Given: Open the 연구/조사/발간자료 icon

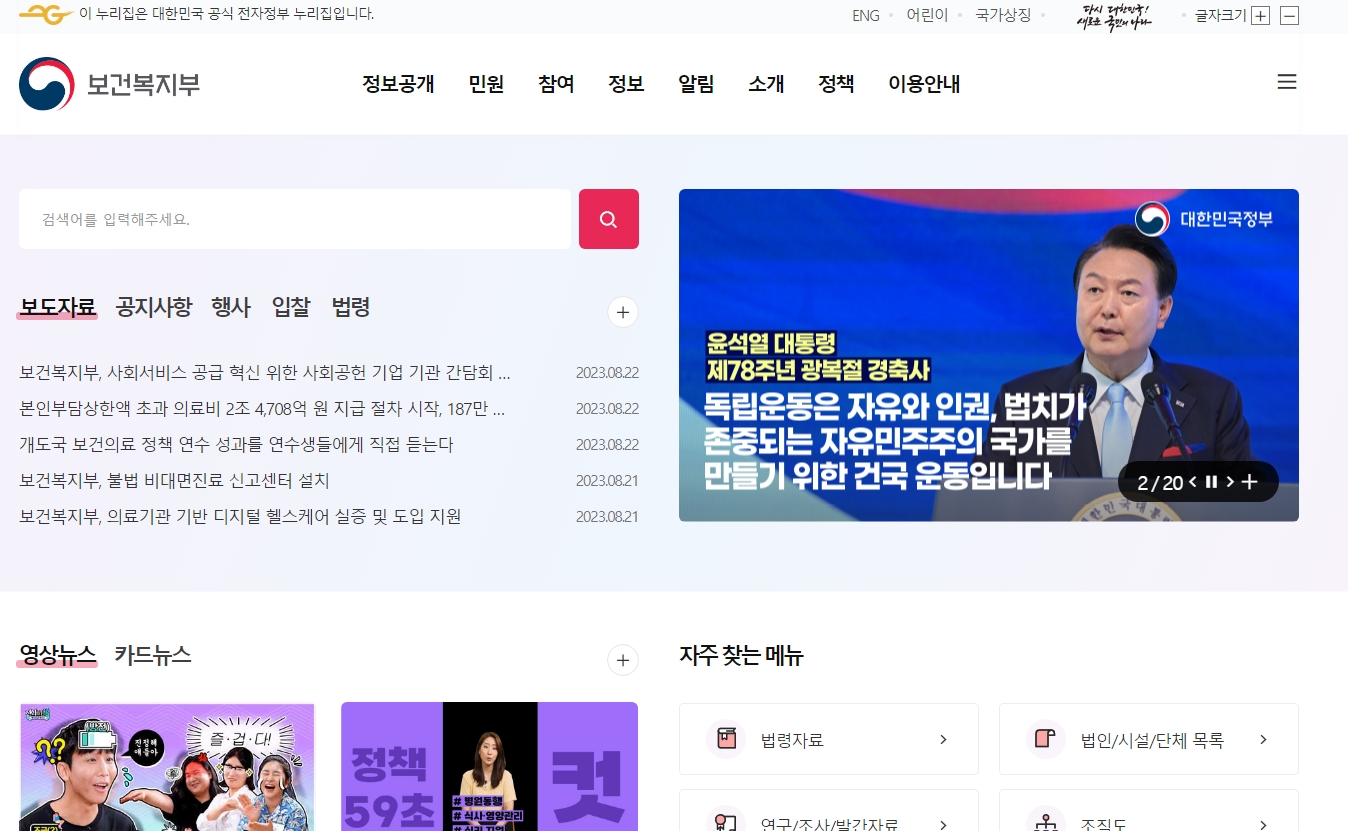Looking at the screenshot, I should pos(725,822).
